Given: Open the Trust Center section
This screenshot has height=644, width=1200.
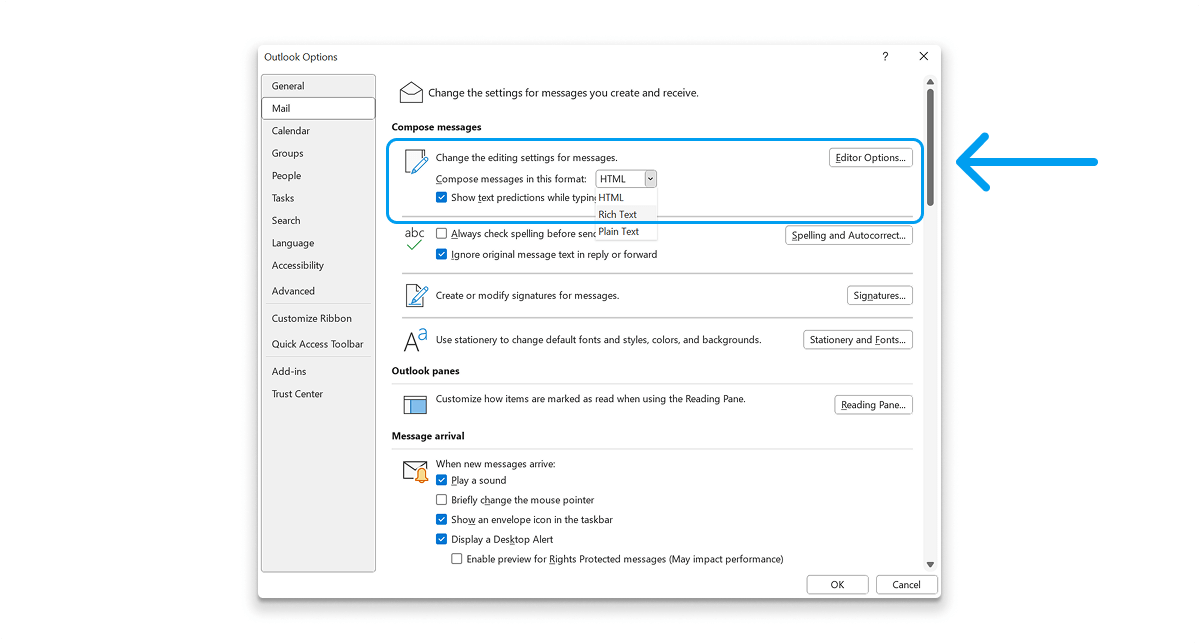Looking at the screenshot, I should click(x=297, y=393).
